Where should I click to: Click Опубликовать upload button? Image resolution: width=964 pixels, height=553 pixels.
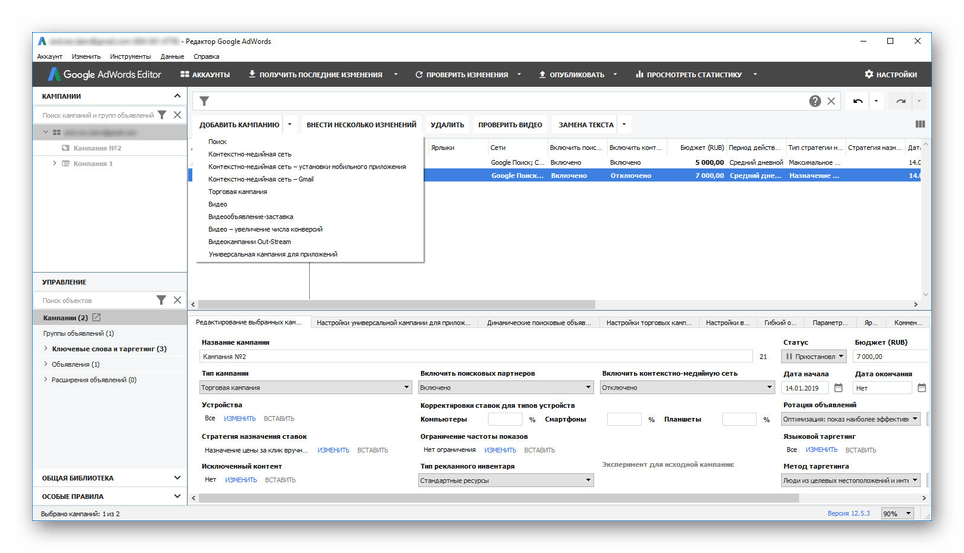(x=571, y=74)
